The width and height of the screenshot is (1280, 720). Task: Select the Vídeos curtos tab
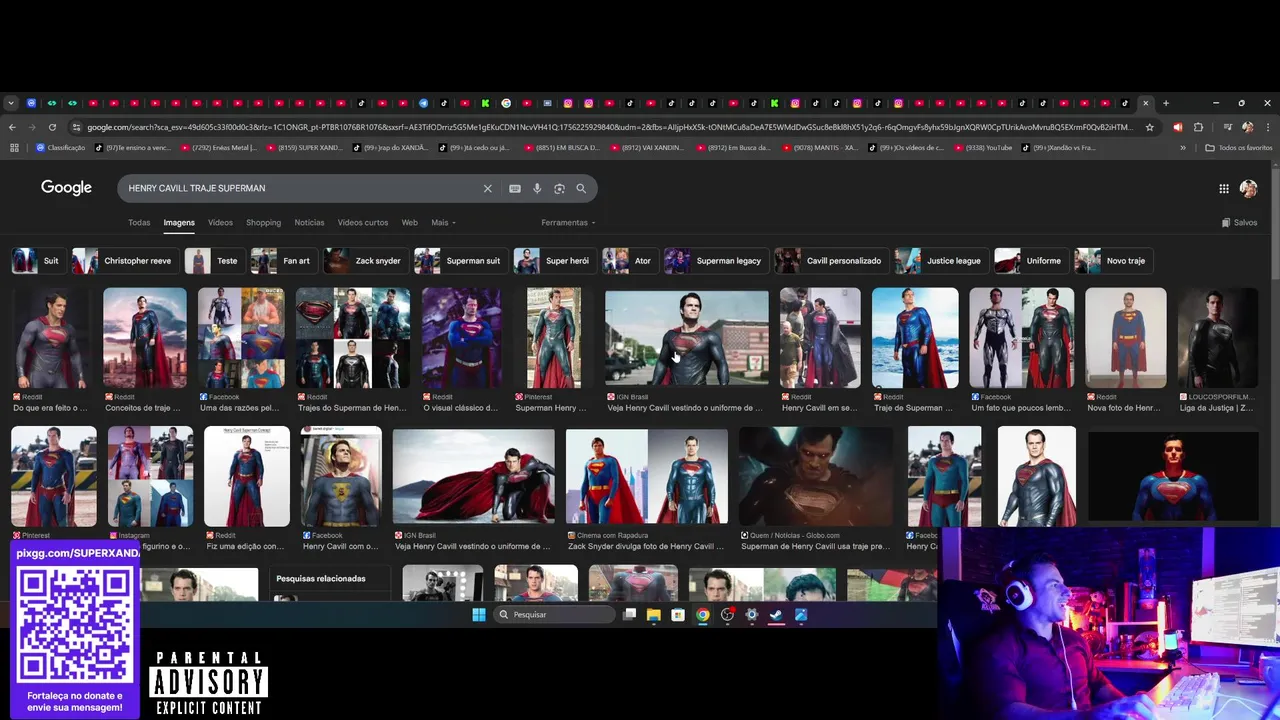[x=363, y=222]
